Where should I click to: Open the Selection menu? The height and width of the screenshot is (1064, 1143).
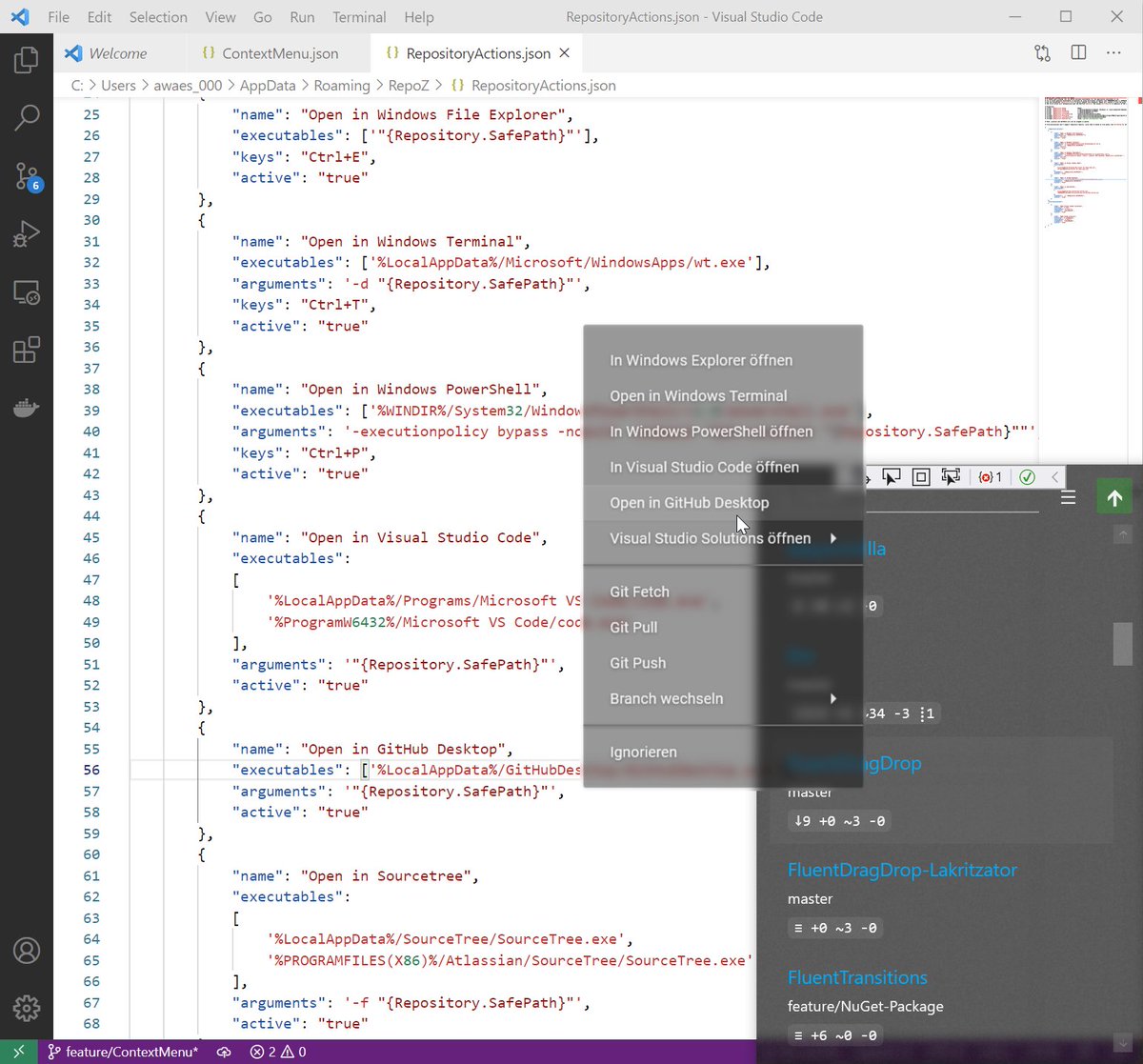click(x=158, y=17)
